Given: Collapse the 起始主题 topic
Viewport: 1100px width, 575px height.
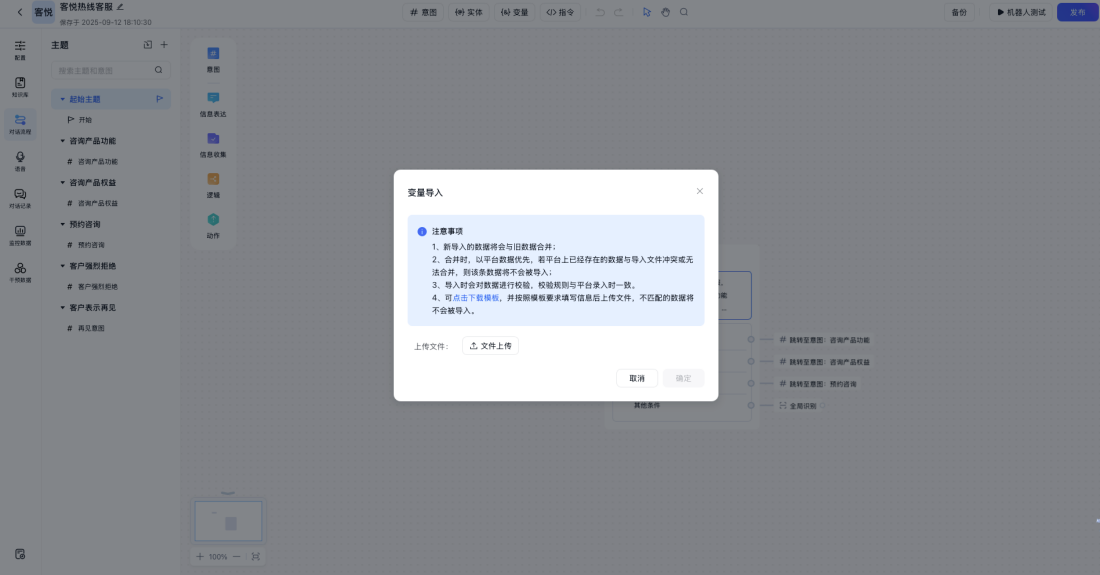Looking at the screenshot, I should tap(62, 99).
